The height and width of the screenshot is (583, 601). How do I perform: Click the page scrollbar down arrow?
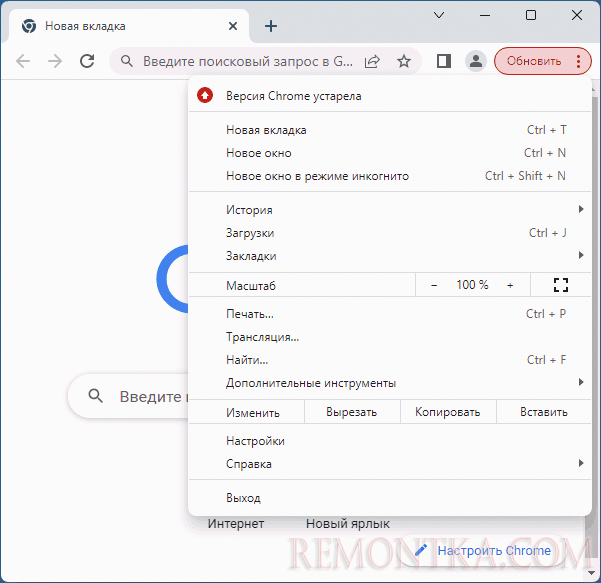click(590, 573)
